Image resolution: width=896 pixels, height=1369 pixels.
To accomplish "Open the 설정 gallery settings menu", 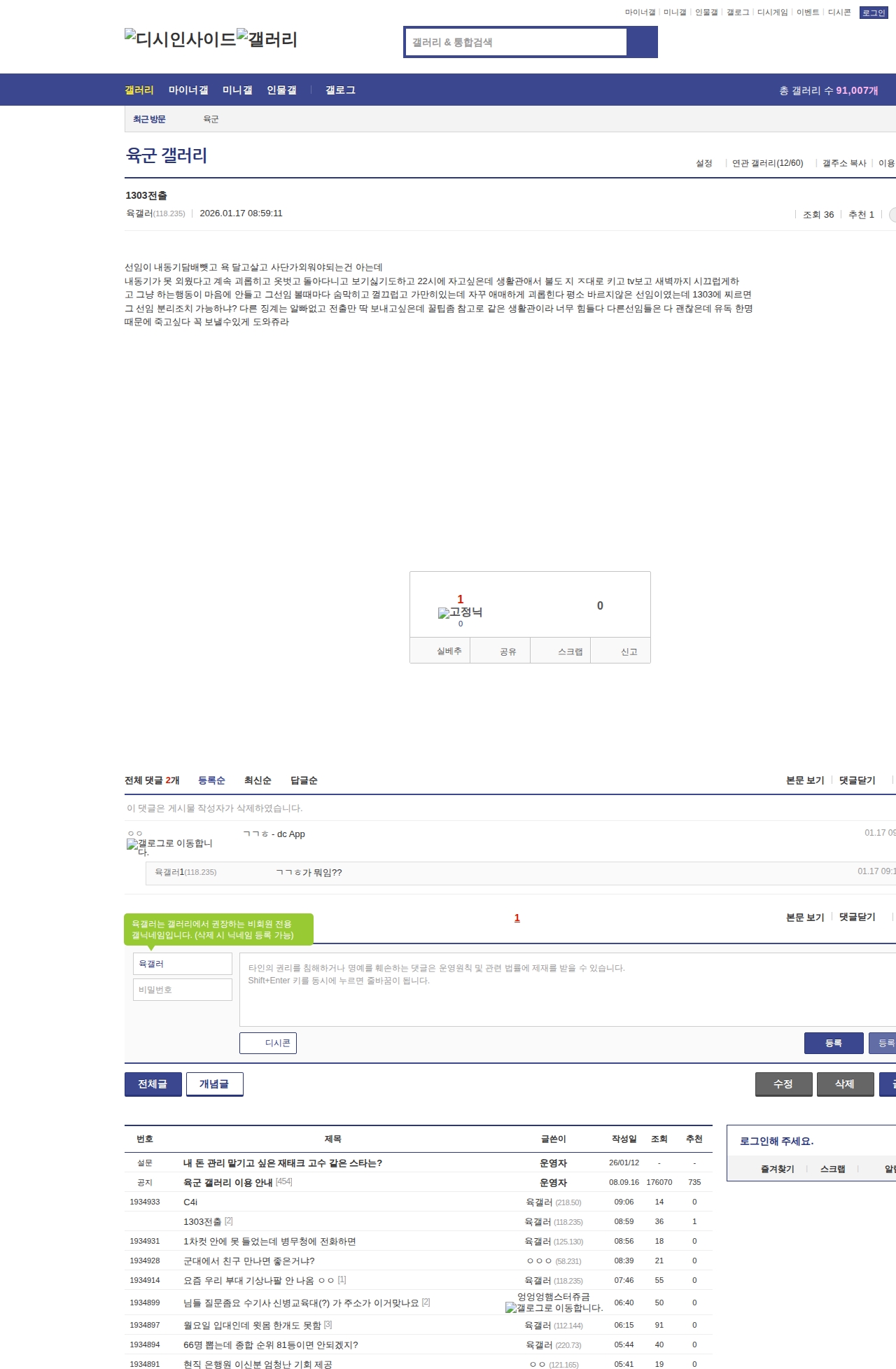I will pyautogui.click(x=703, y=163).
